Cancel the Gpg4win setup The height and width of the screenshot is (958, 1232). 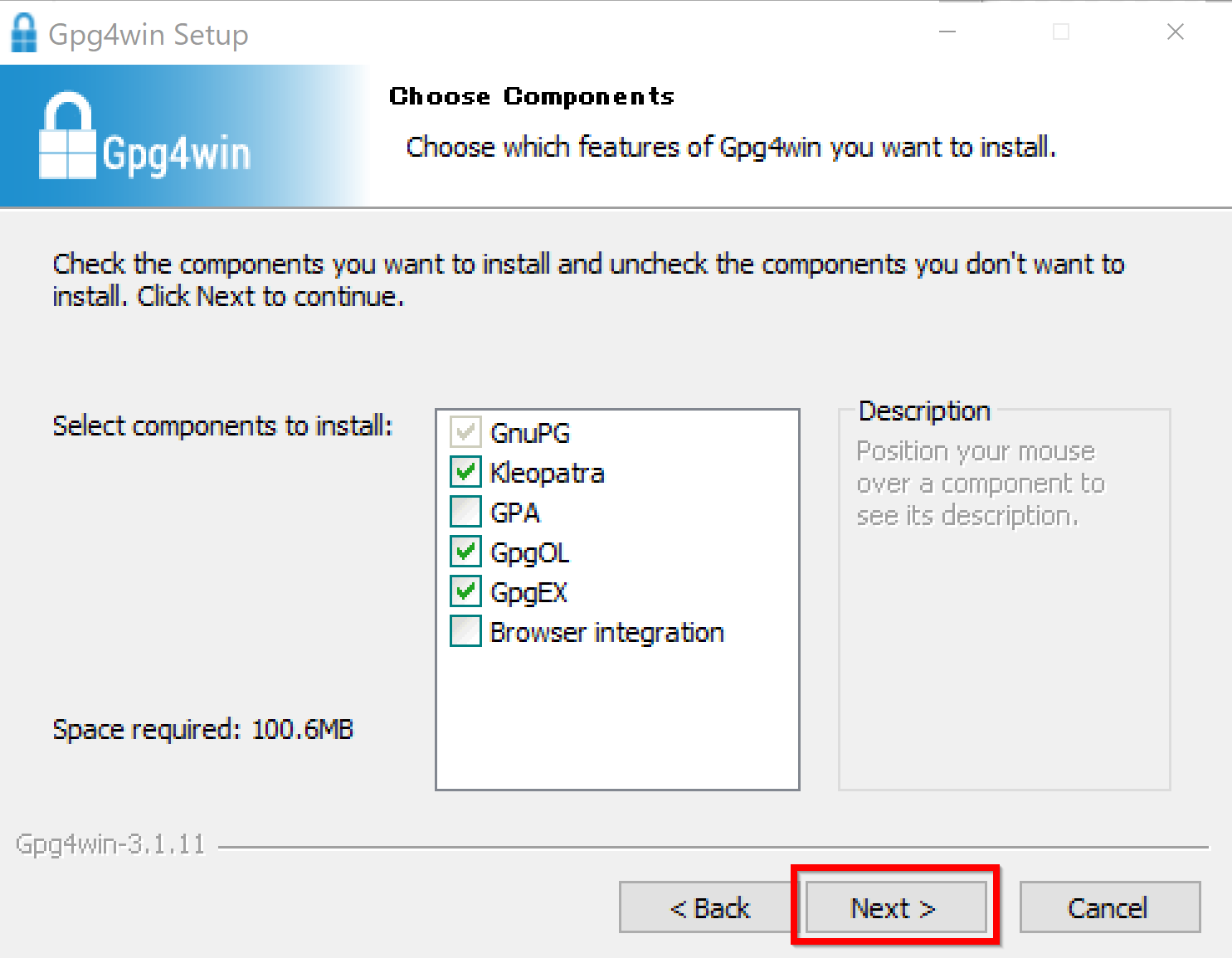(x=1109, y=907)
